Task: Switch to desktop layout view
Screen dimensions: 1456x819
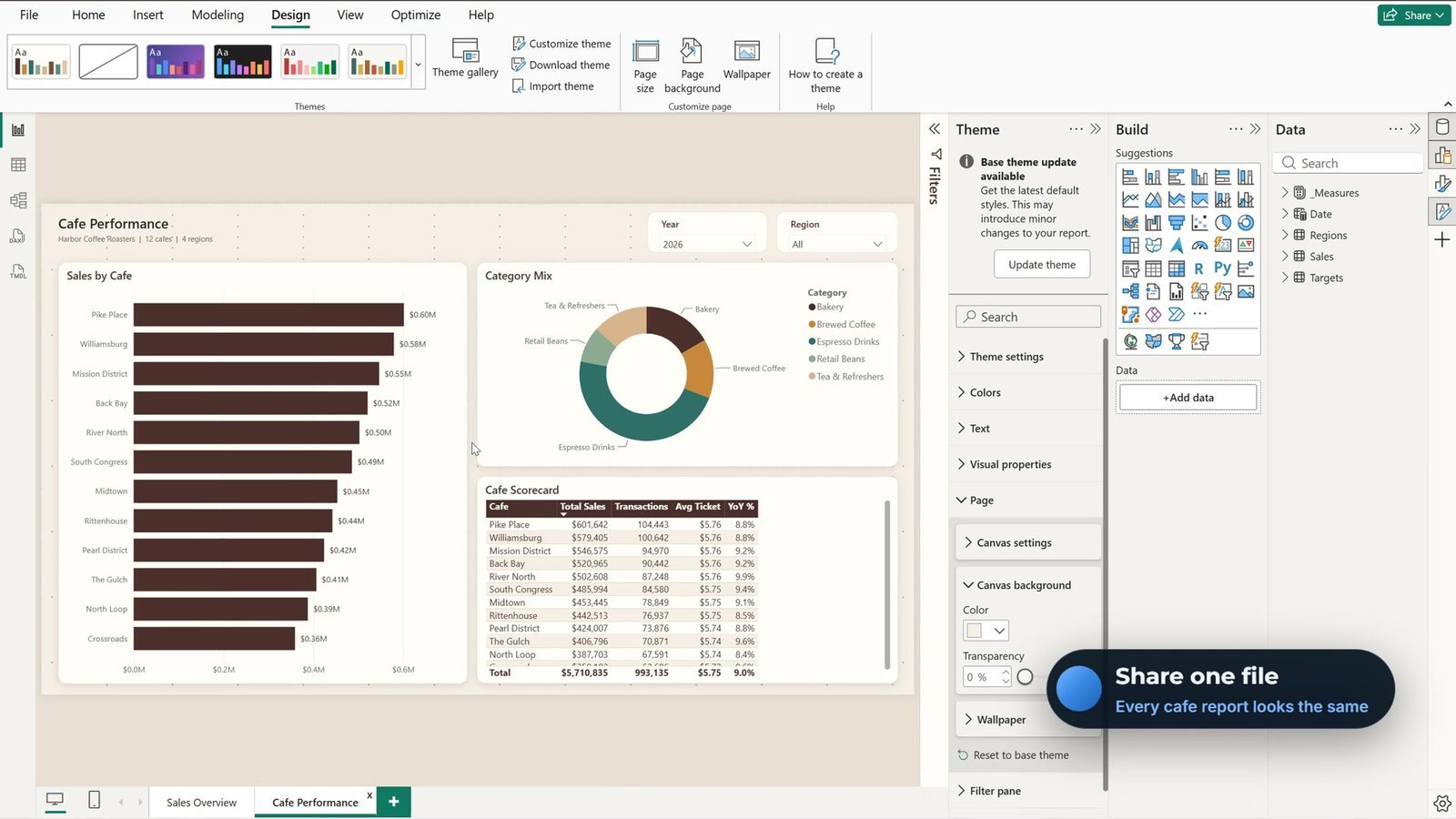Action: point(55,801)
